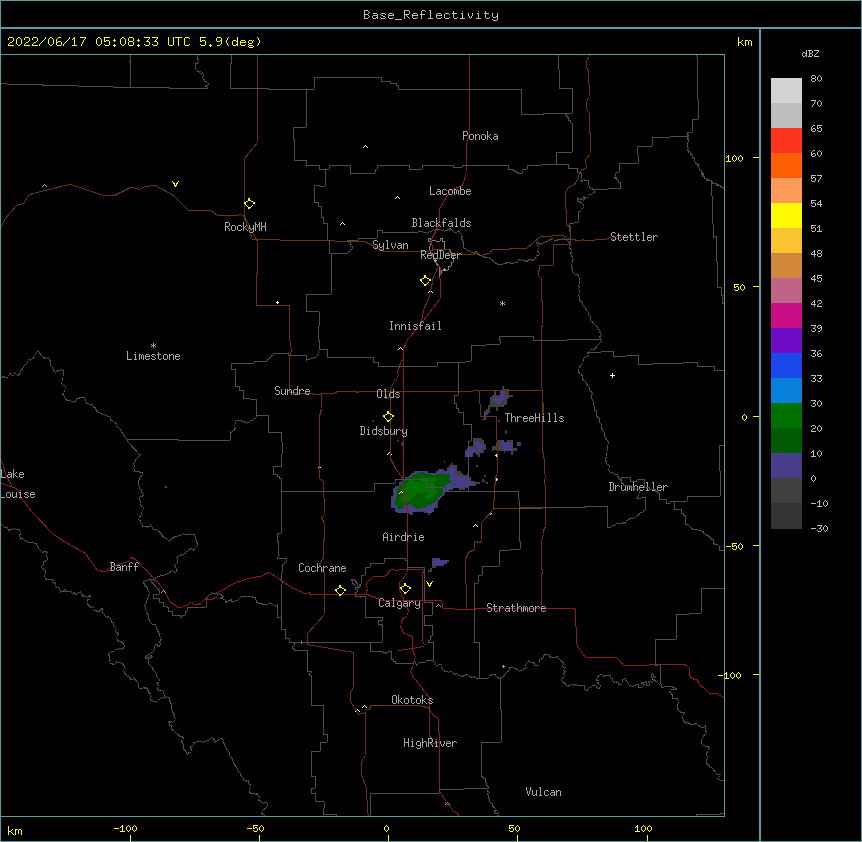Click the Didsbury town label

coord(384,431)
